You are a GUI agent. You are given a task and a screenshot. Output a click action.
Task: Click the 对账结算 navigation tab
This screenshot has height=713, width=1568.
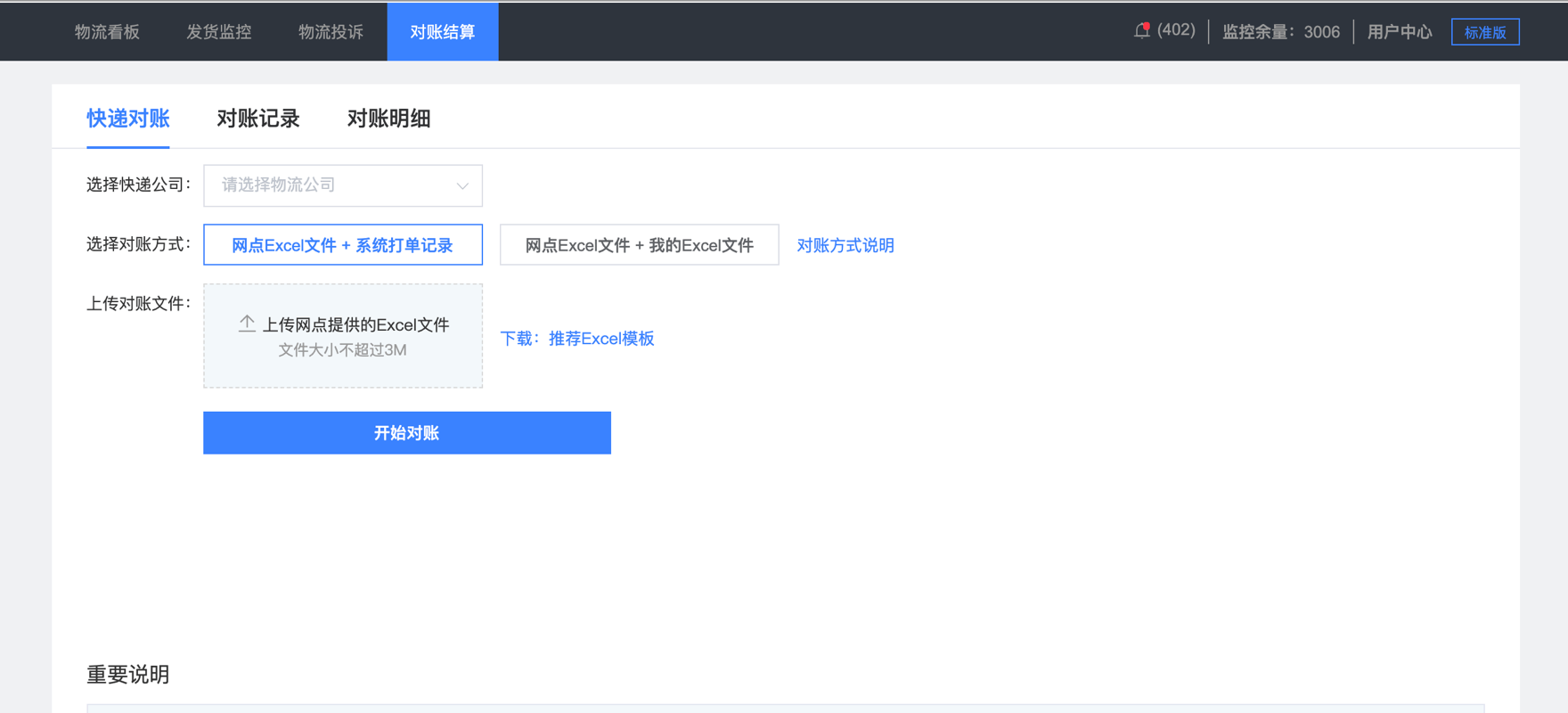442,32
